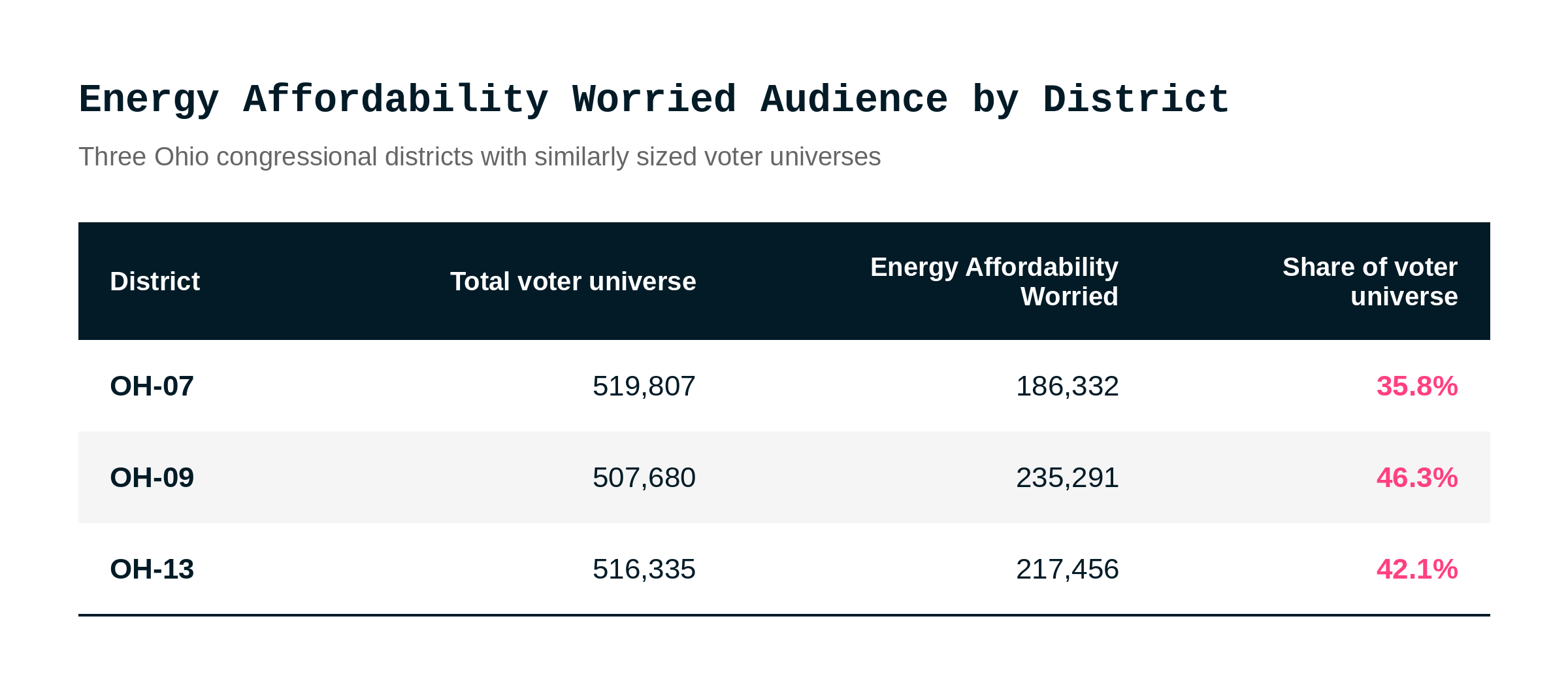Click the 516,335 total voter value
Screen dimensions: 1568x693
644,569
